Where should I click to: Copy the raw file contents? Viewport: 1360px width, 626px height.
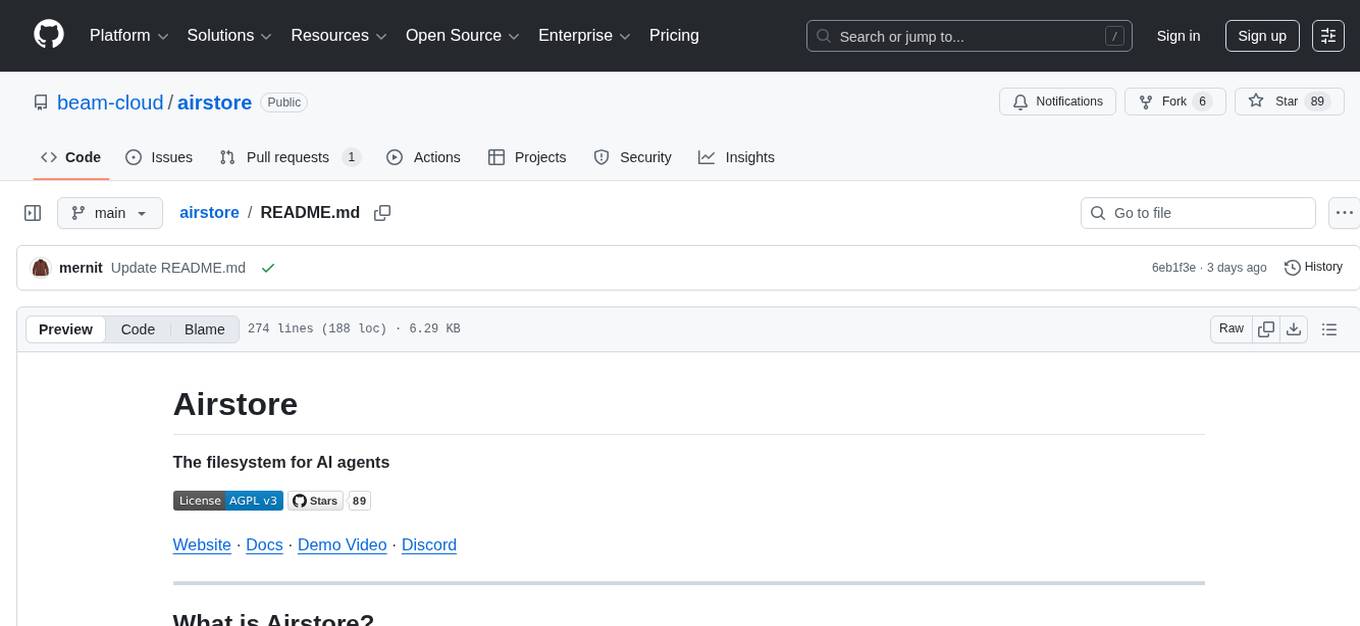(1266, 328)
